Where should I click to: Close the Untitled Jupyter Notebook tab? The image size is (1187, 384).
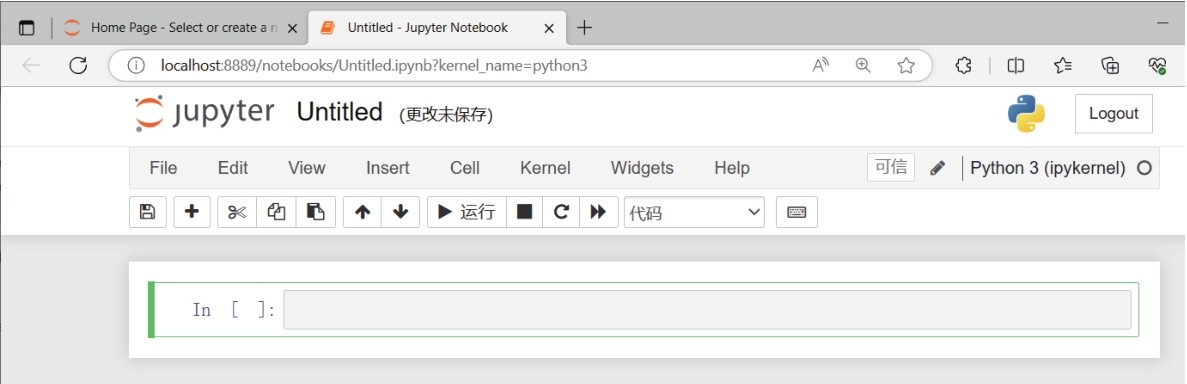click(x=550, y=28)
